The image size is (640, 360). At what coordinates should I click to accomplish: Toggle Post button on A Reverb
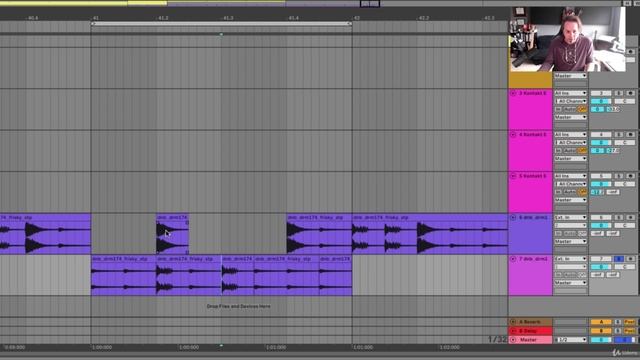[x=629, y=322]
